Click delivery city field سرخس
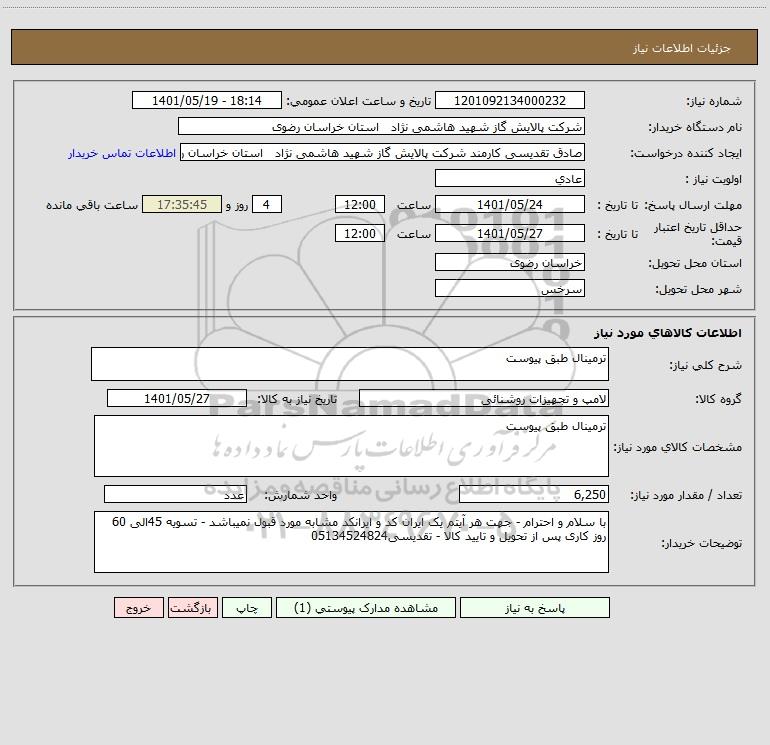 [x=510, y=288]
